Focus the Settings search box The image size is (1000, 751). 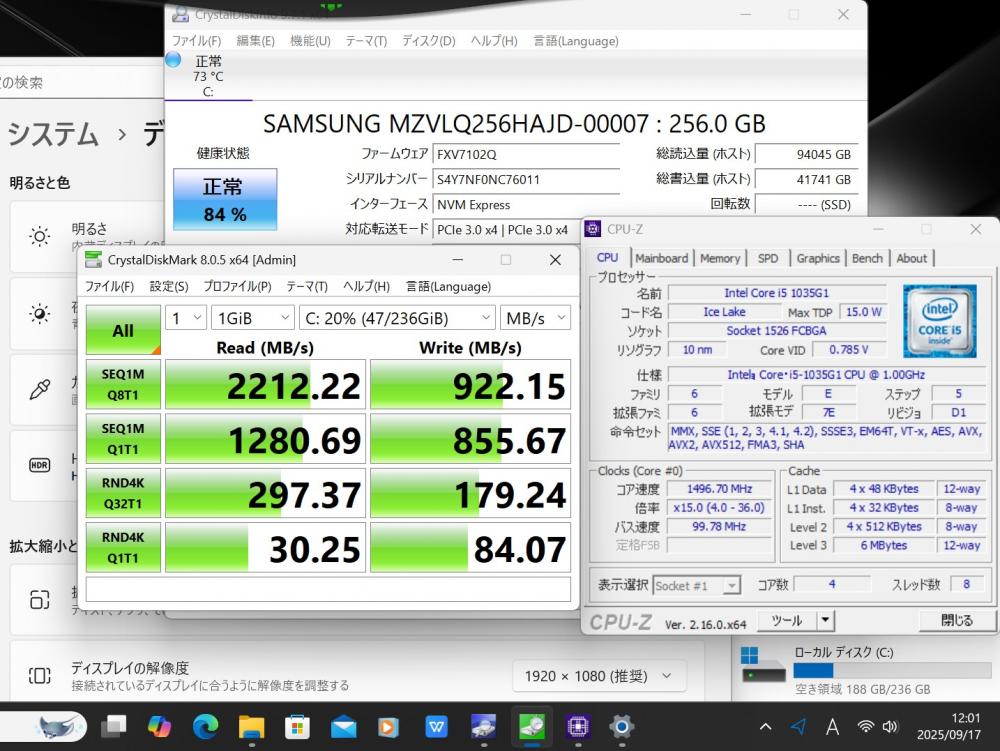[82, 83]
